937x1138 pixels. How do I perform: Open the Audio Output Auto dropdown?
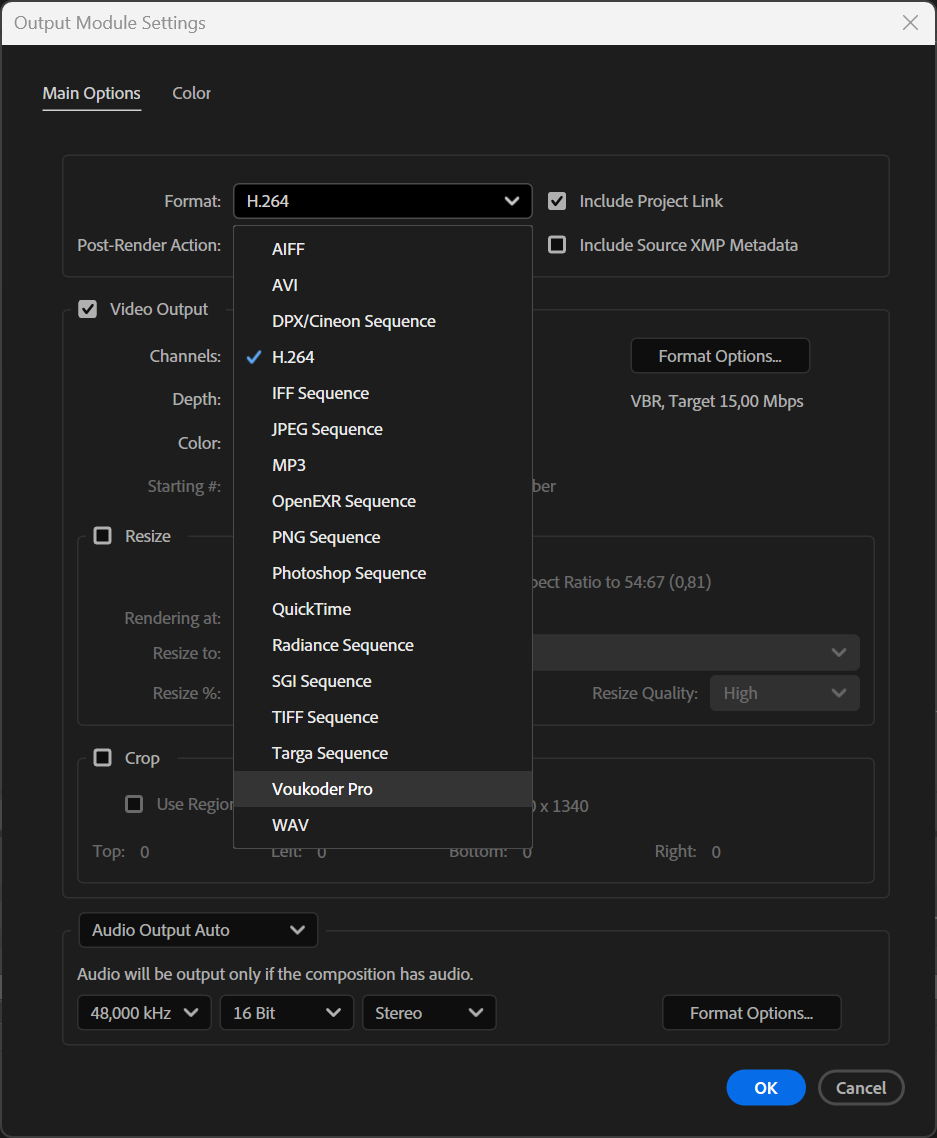pos(198,930)
